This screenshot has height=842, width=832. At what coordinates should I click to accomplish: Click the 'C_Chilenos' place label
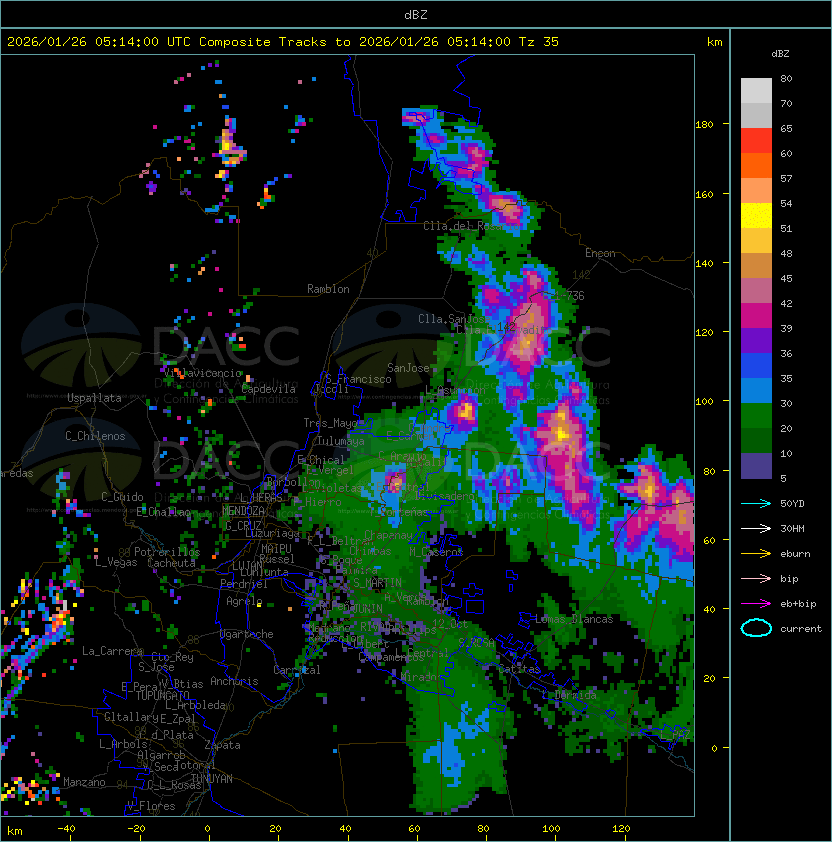95,436
